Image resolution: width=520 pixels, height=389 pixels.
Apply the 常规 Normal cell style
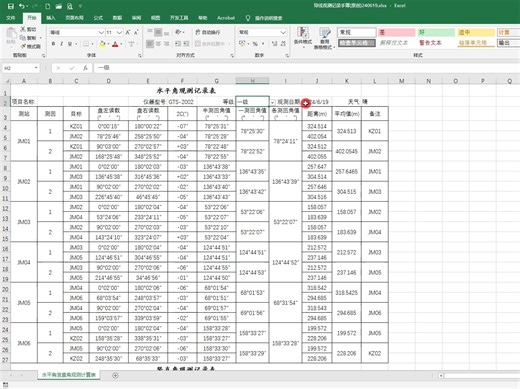pyautogui.click(x=357, y=32)
